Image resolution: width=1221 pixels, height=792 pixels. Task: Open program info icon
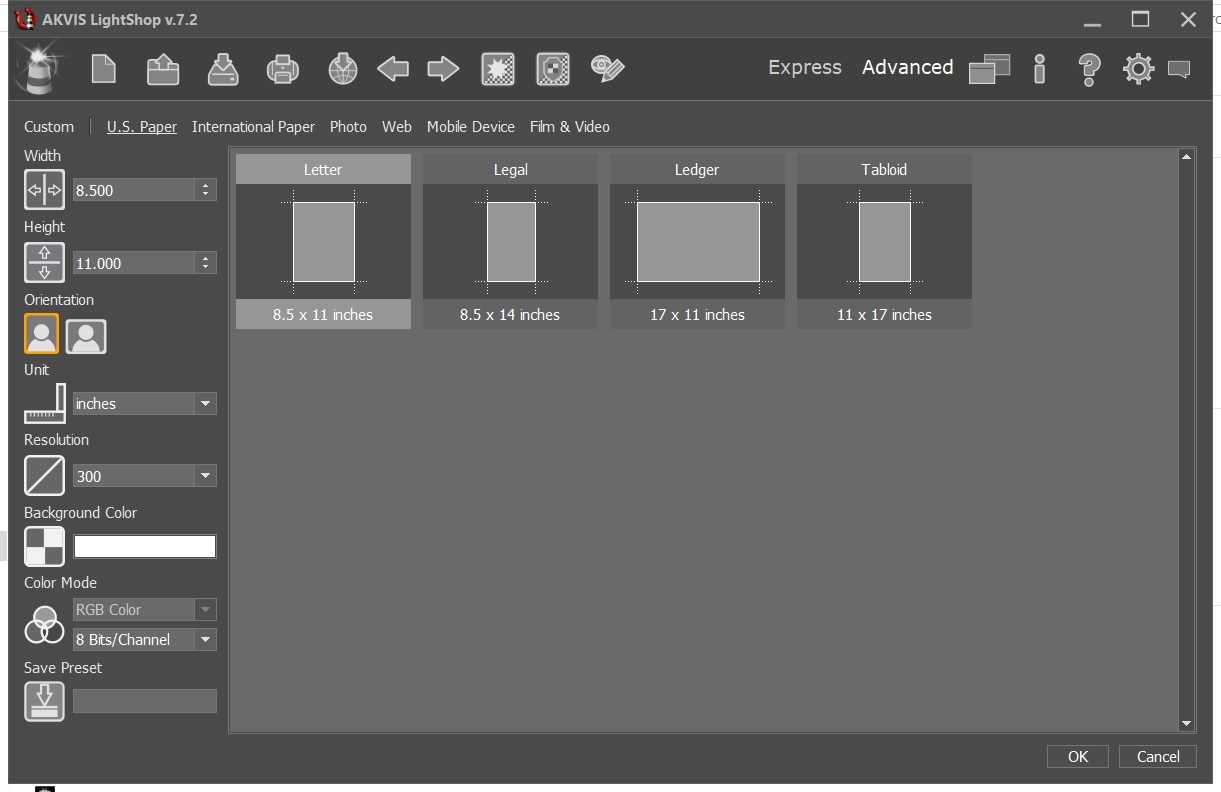pos(1040,68)
